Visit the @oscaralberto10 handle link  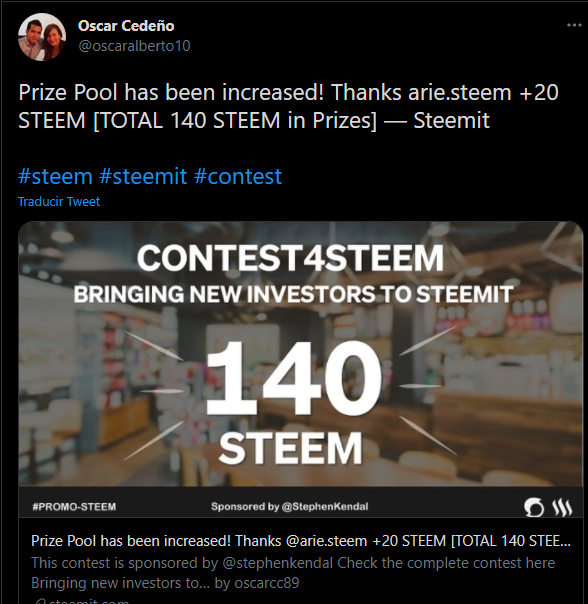tap(134, 46)
